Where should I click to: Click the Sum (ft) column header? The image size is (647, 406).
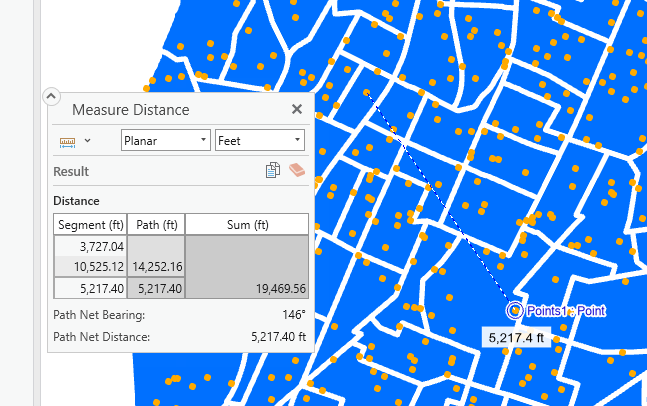click(x=247, y=224)
